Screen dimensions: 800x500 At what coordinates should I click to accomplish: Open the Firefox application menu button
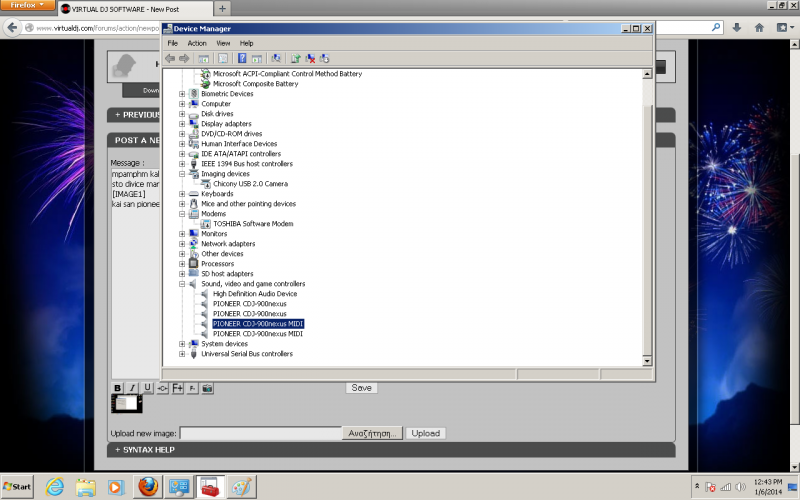(x=28, y=5)
